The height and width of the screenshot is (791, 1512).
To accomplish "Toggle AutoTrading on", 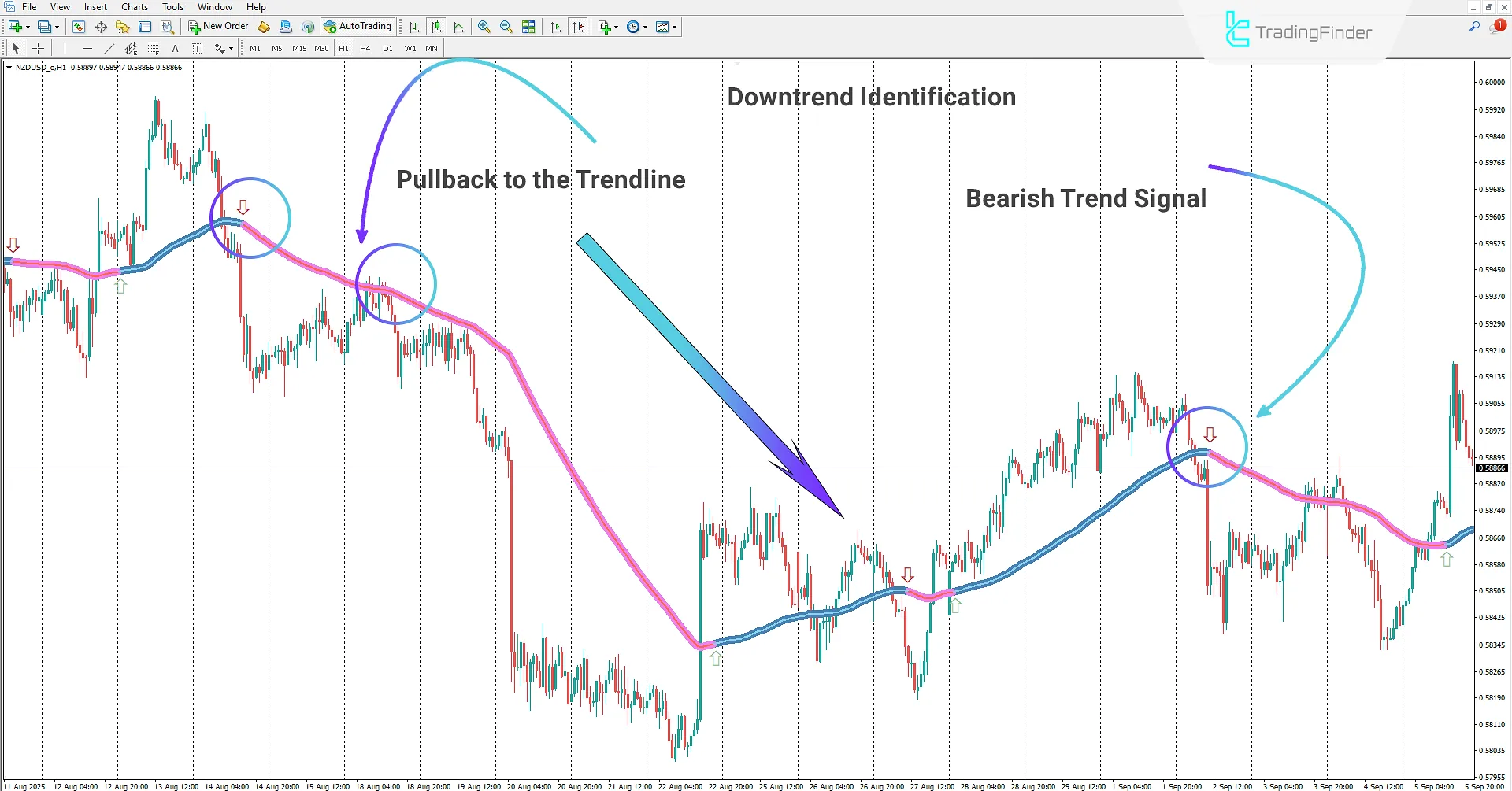I will coord(358,26).
